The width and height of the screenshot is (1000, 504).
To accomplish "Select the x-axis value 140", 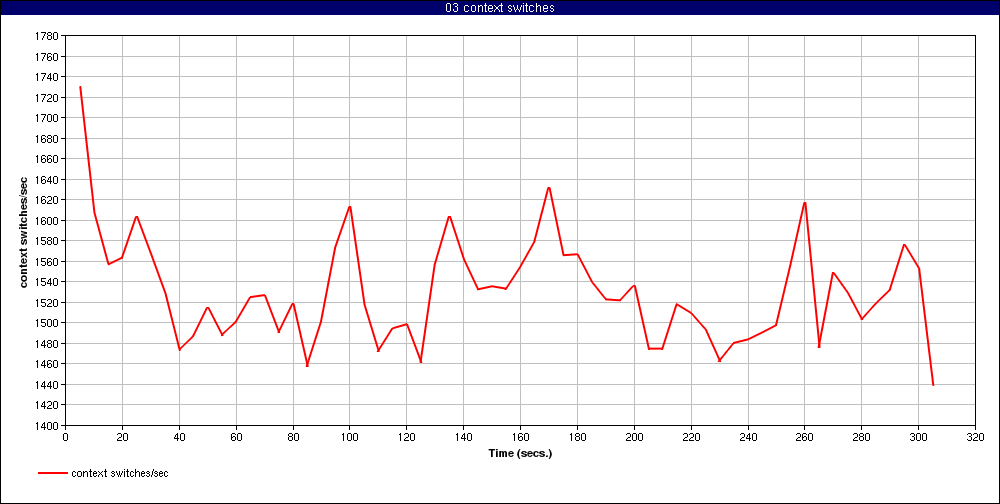I will coord(464,438).
